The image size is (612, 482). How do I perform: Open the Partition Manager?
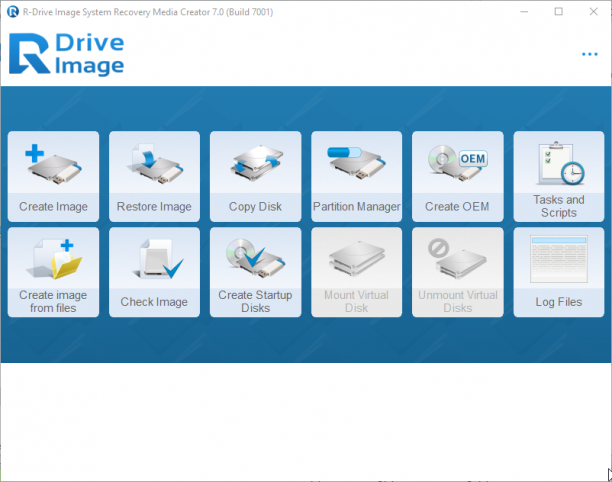356,176
